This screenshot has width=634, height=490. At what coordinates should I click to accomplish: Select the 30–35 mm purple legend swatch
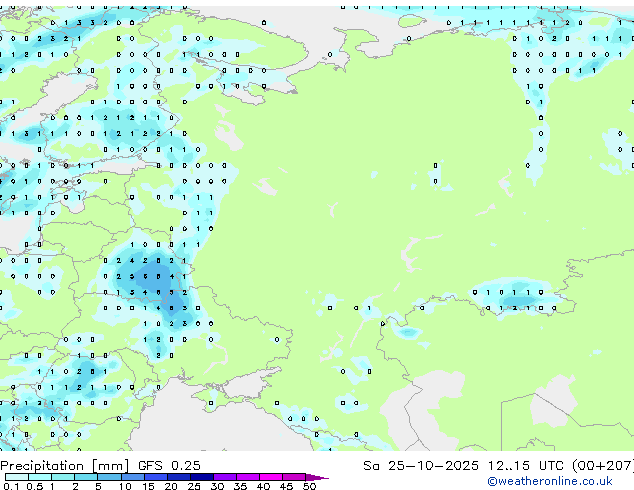coord(225,477)
